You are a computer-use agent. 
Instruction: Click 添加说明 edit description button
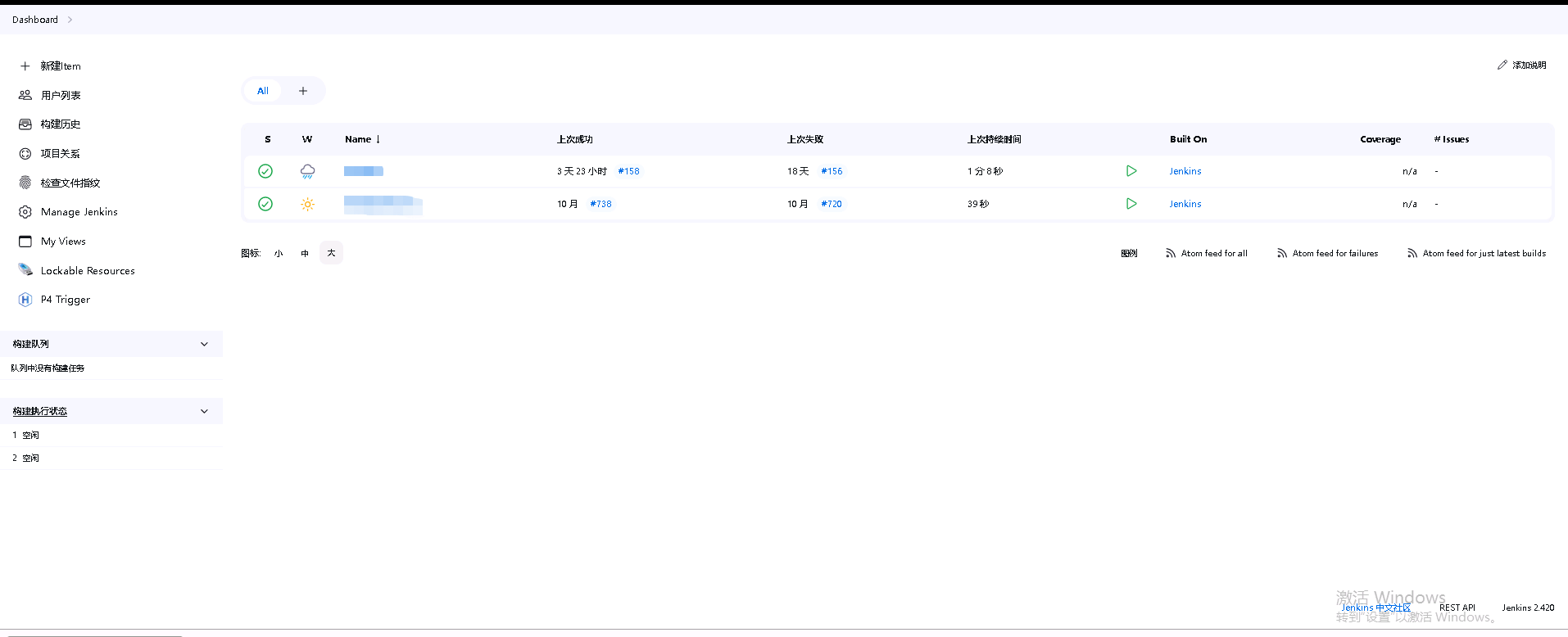(x=1521, y=65)
